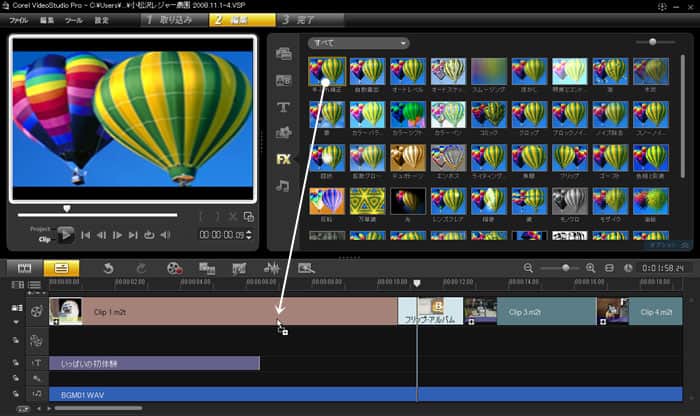
Task: Select Clip playback mode
Action: point(44,240)
